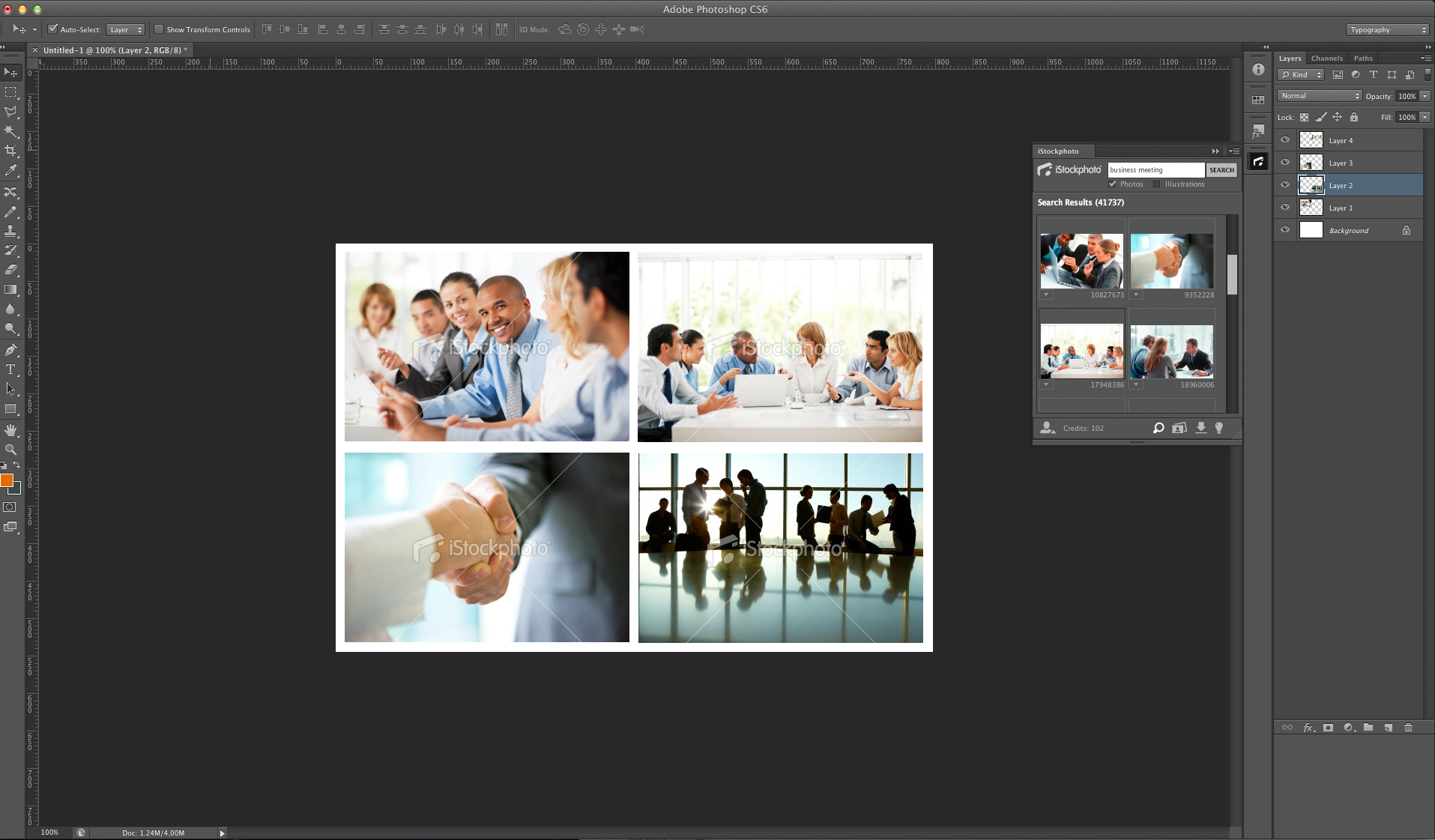Open the Opacity value dropdown
This screenshot has height=840, width=1435.
pyautogui.click(x=1425, y=96)
